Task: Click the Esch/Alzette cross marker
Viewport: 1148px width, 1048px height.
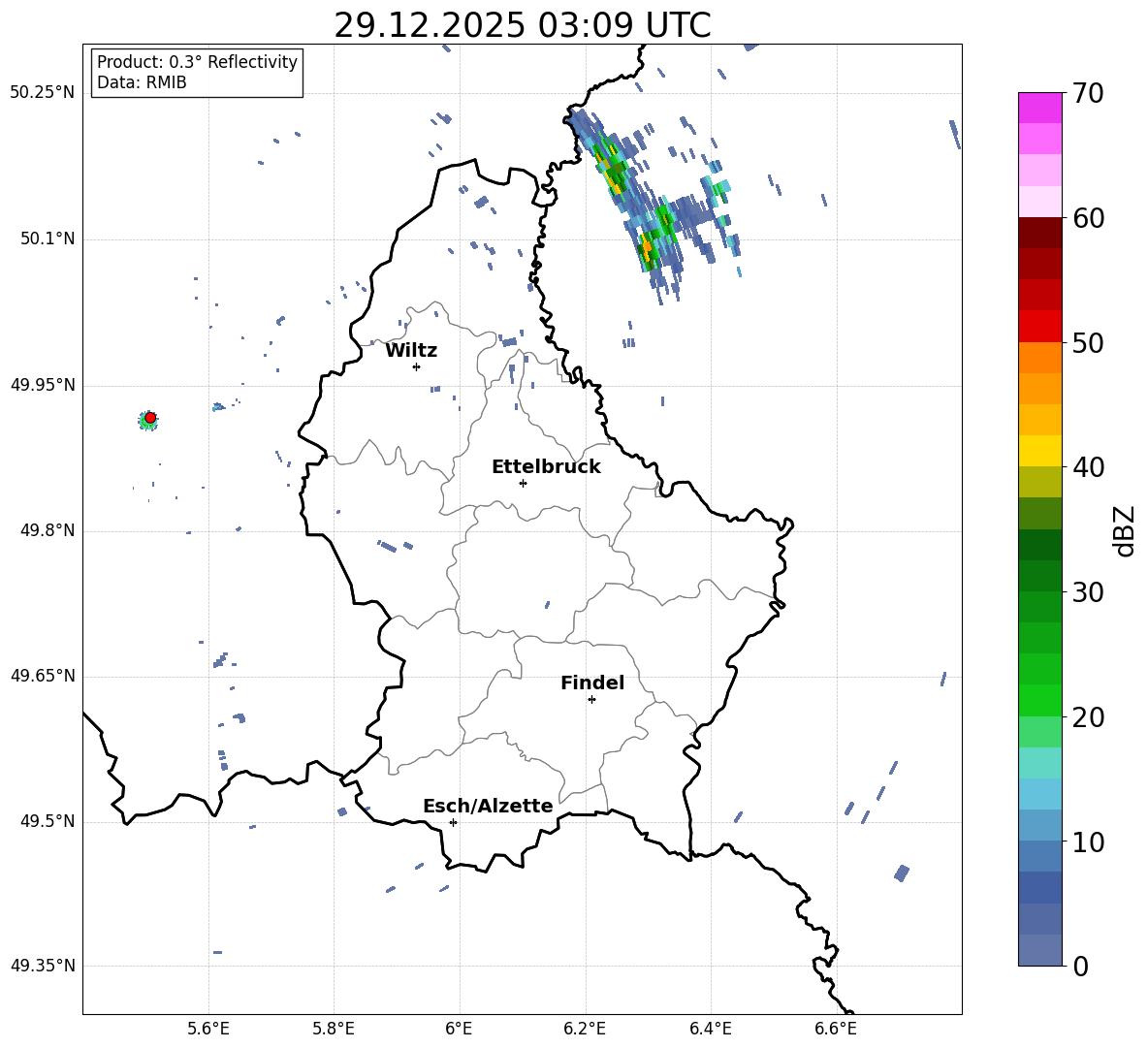Action: [453, 822]
